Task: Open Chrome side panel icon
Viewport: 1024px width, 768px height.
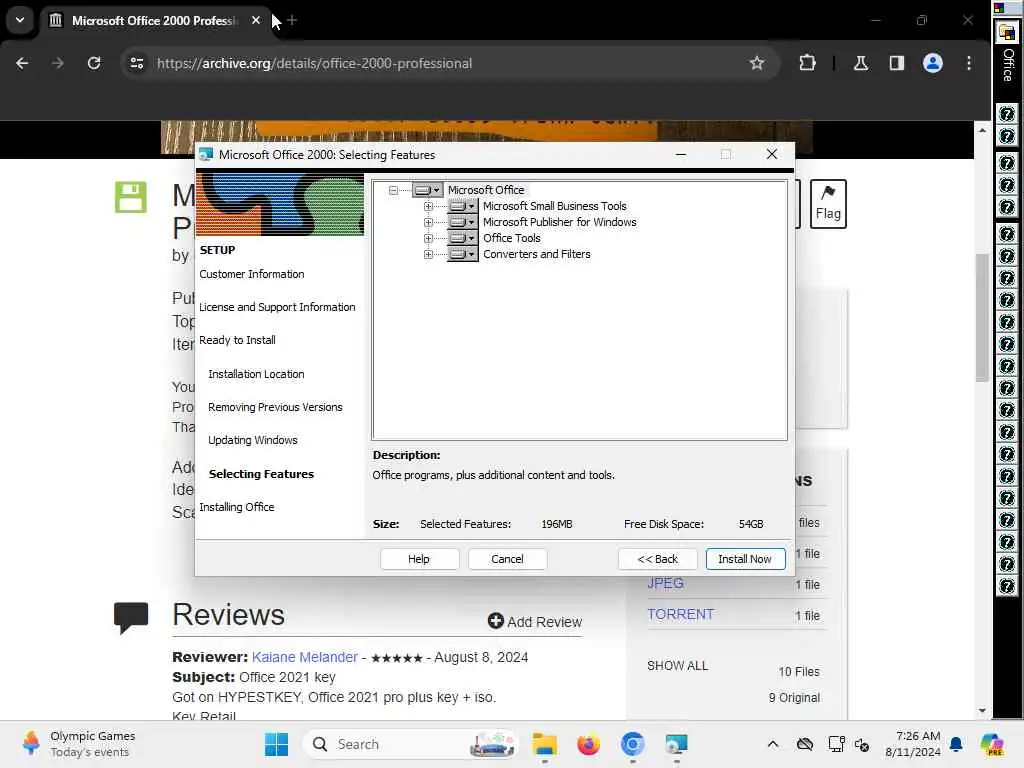Action: 897,63
